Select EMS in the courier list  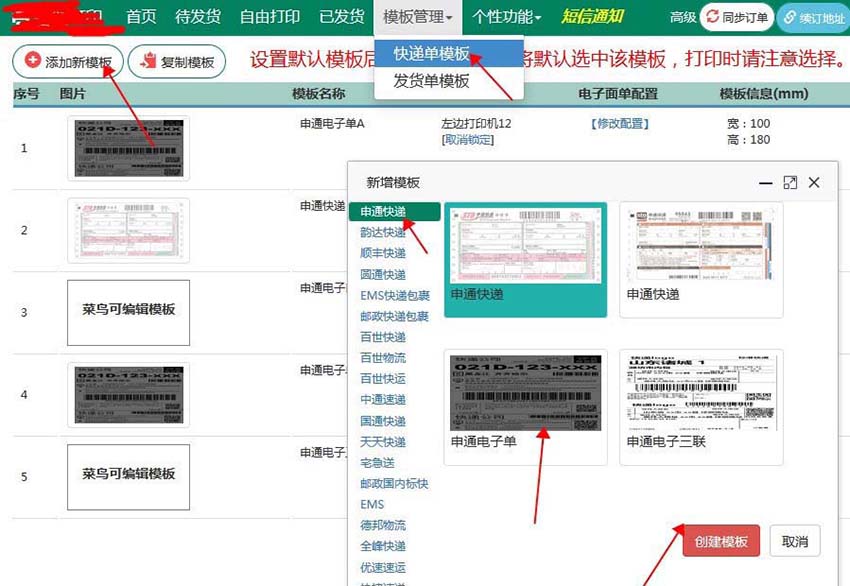pos(372,505)
